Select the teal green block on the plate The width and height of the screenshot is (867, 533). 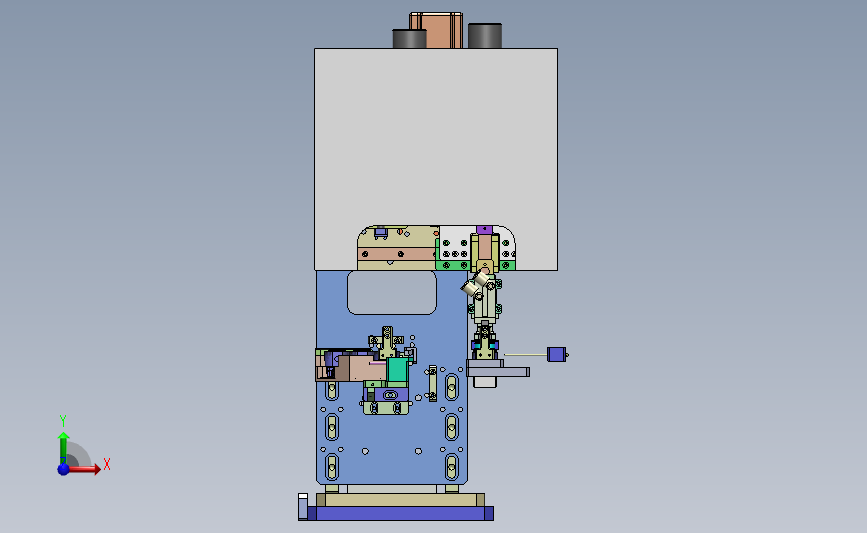pyautogui.click(x=397, y=370)
